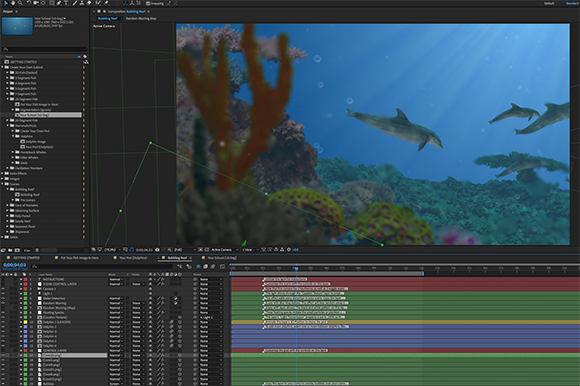Collapse the Create Your Own School folder
The image size is (580, 386).
pos(3,67)
